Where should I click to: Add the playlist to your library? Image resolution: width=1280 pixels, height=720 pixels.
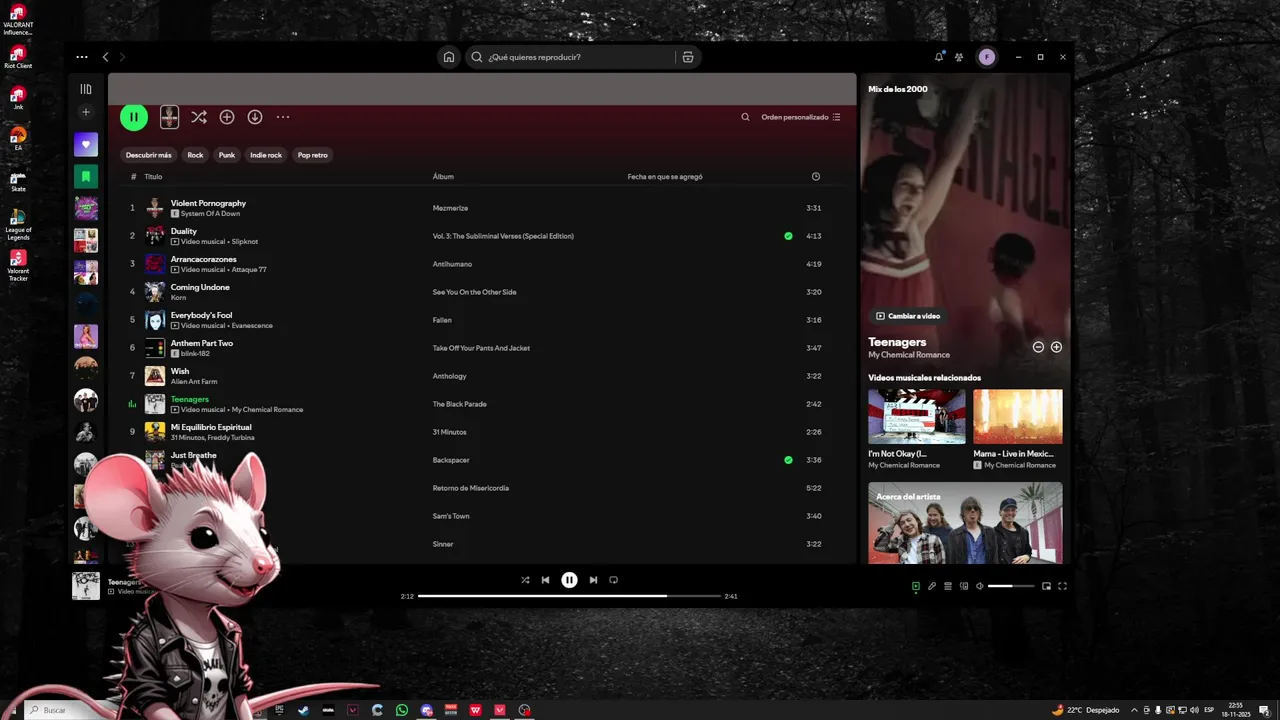(227, 117)
